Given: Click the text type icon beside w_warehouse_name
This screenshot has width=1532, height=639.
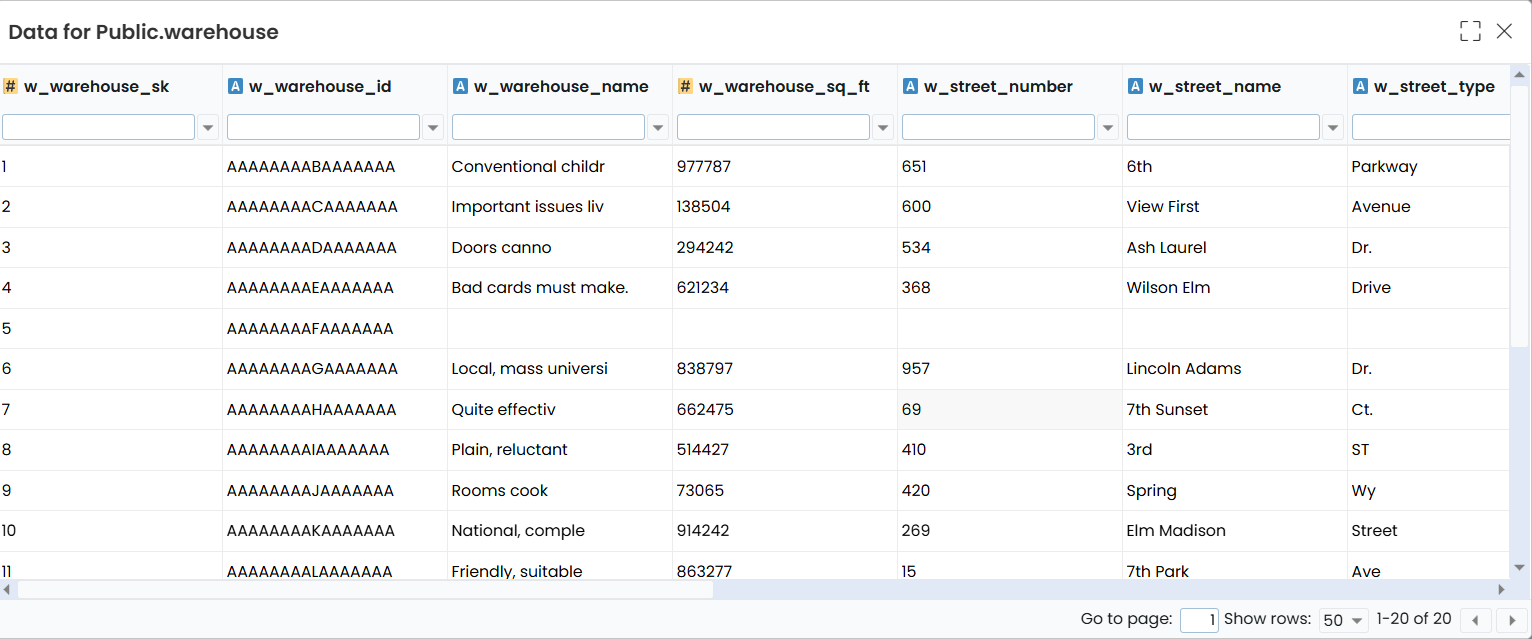Looking at the screenshot, I should 460,86.
